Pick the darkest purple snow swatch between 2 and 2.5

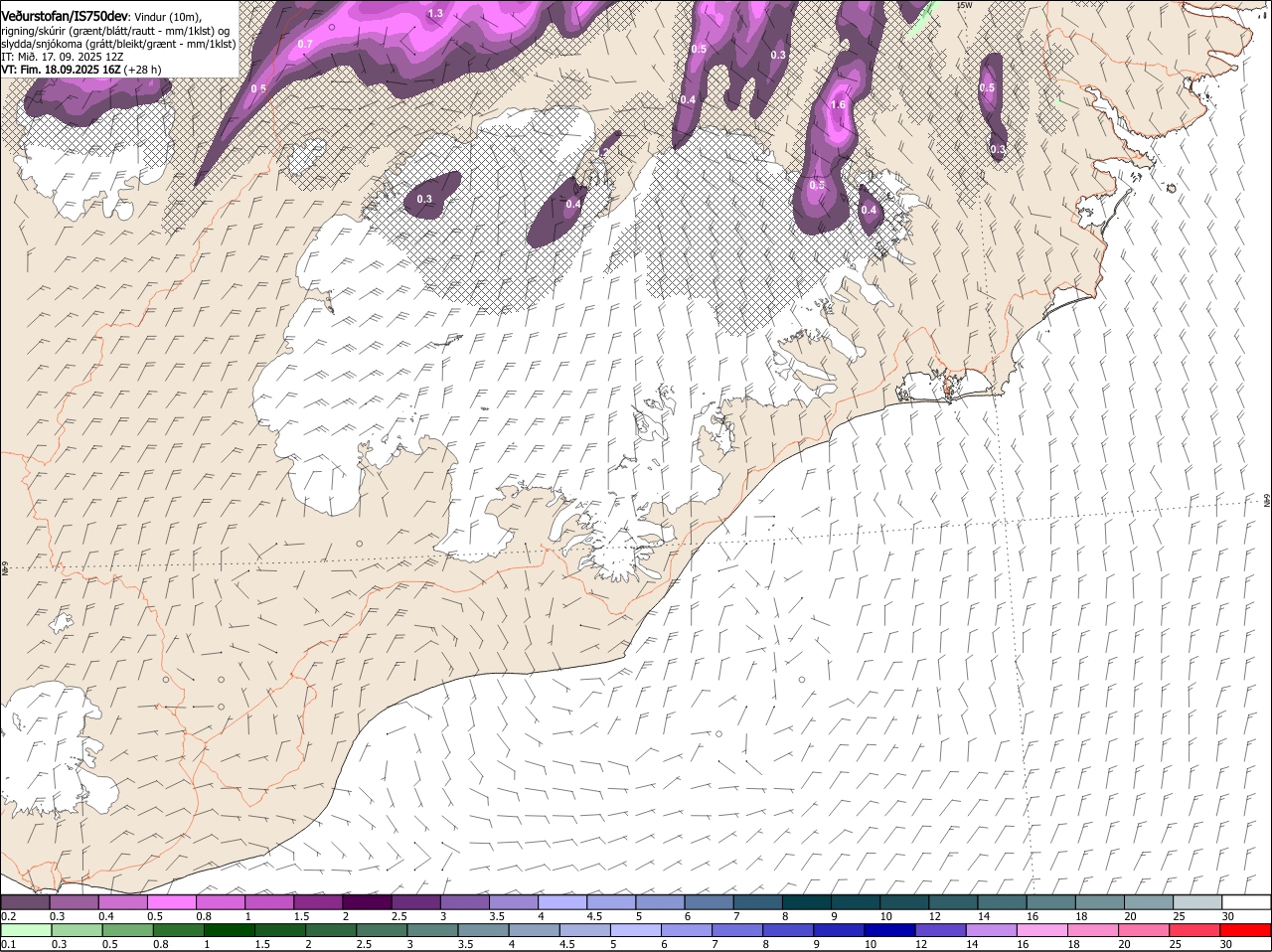pyautogui.click(x=367, y=902)
